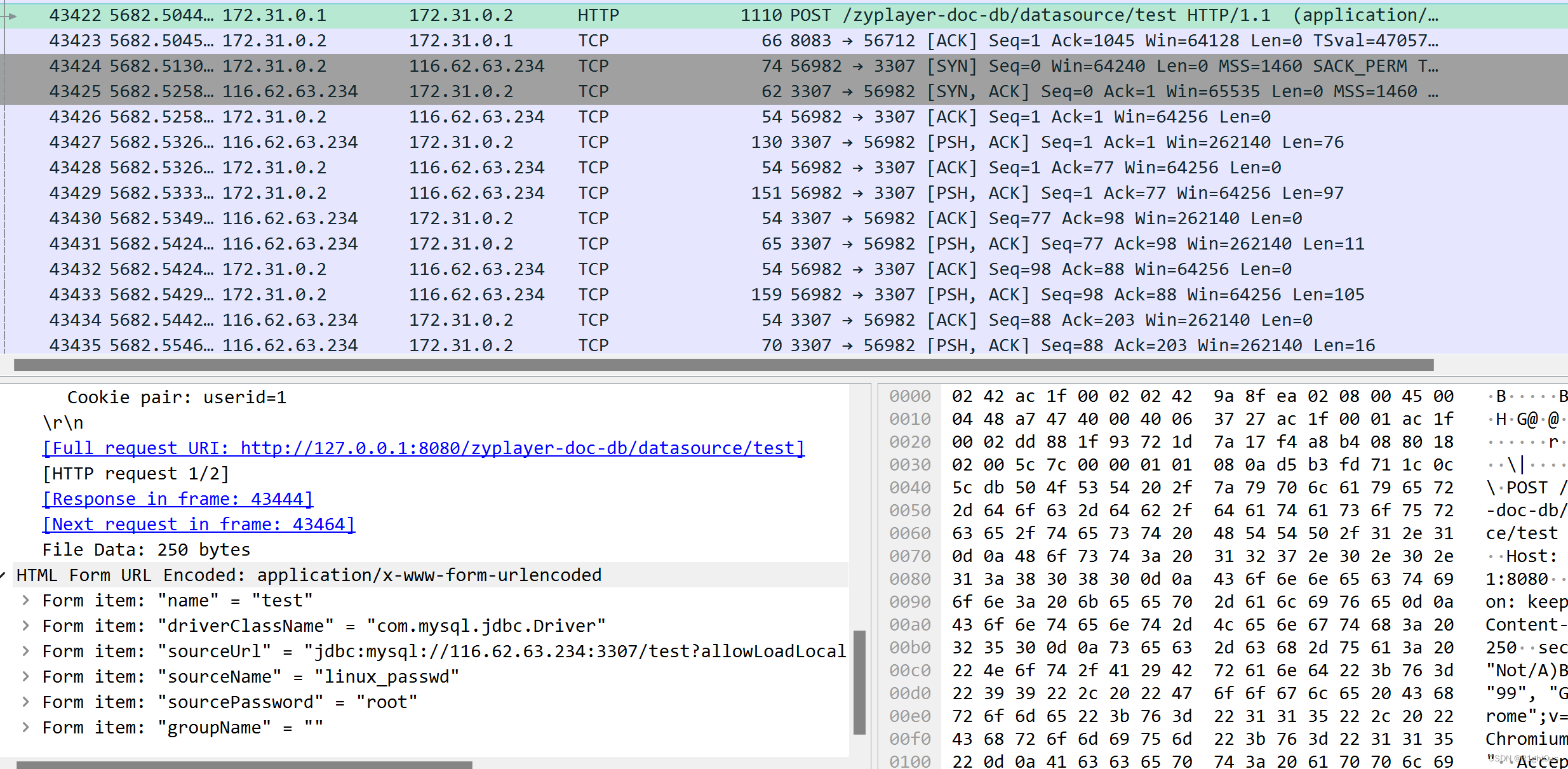Select hex offset row 0000
This screenshot has height=769, width=1568.
909,396
